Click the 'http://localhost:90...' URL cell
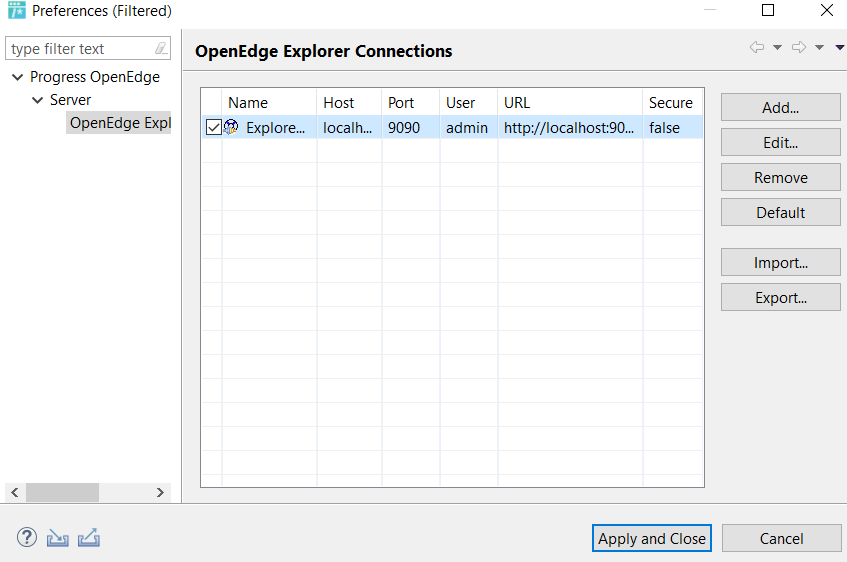 coord(569,128)
